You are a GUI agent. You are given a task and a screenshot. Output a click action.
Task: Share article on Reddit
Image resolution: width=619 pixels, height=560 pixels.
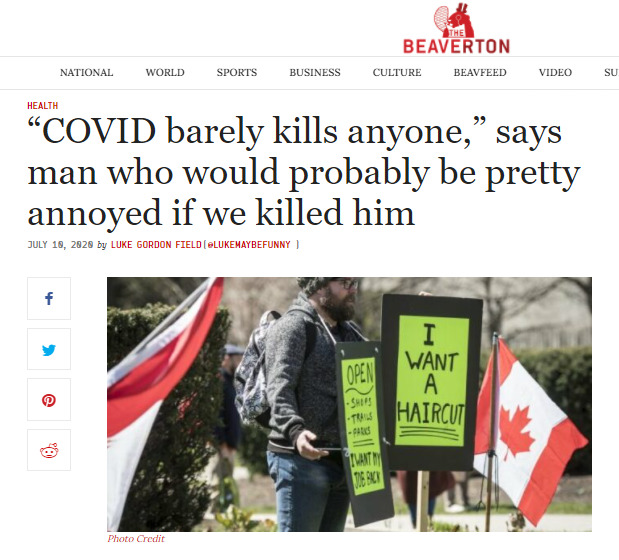(x=49, y=450)
